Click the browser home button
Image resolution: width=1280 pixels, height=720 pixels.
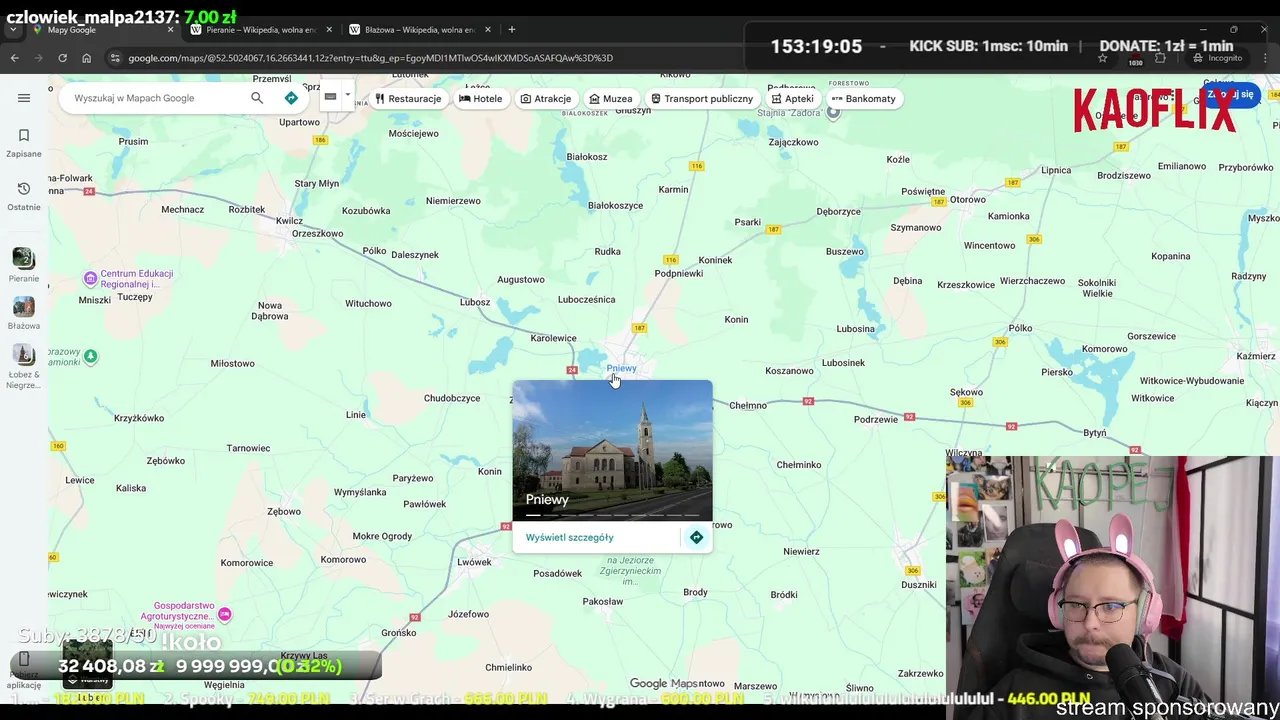pos(86,58)
